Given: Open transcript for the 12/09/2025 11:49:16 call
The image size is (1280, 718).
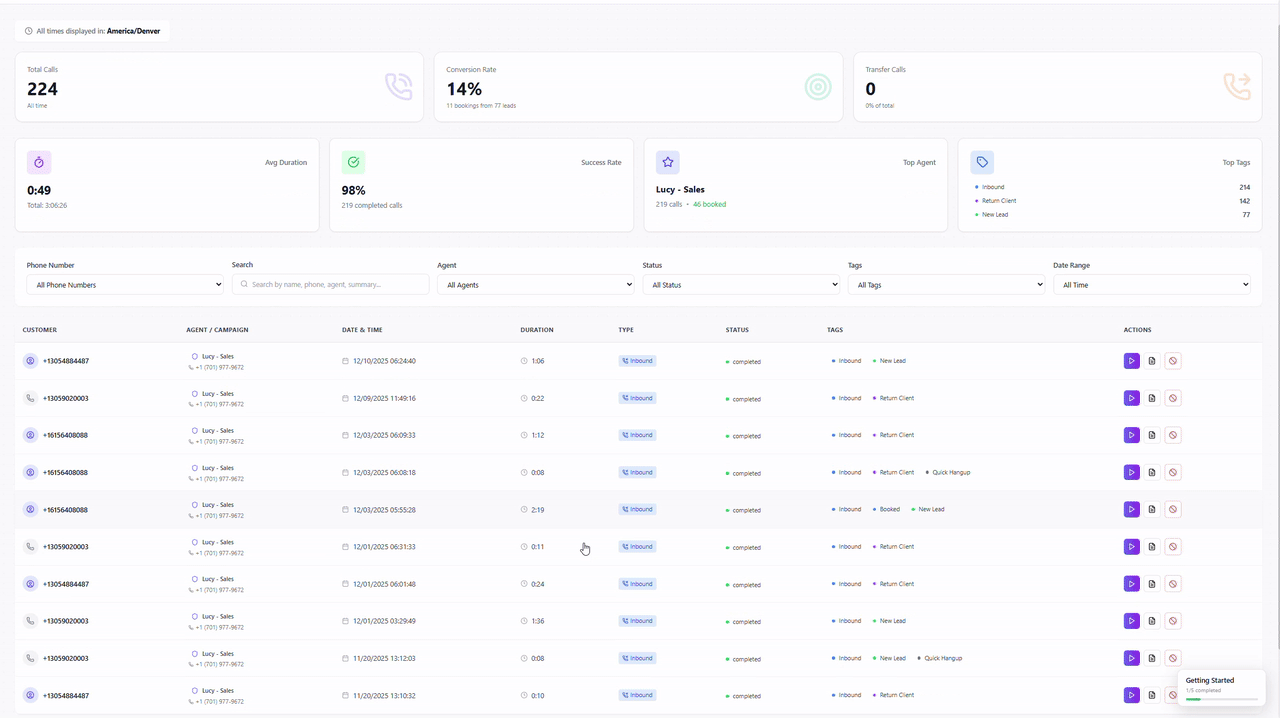Looking at the screenshot, I should pyautogui.click(x=1152, y=398).
